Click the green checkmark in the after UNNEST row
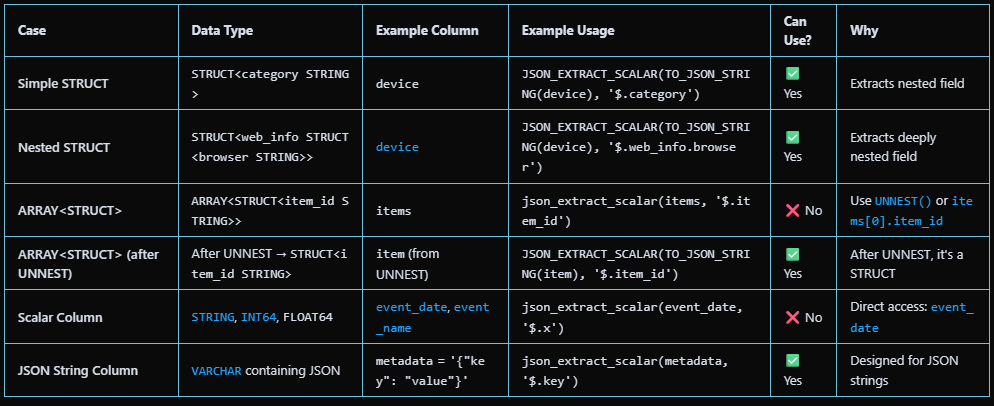Viewport: 994px width, 406px height. pos(792,255)
